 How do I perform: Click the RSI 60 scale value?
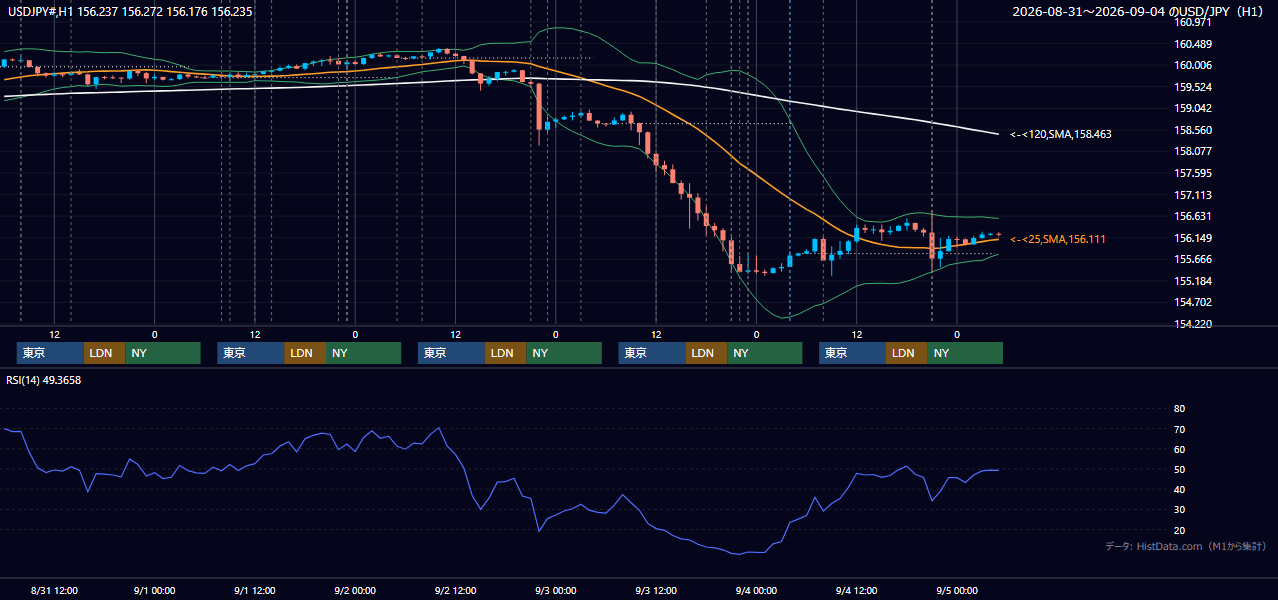(x=1179, y=449)
